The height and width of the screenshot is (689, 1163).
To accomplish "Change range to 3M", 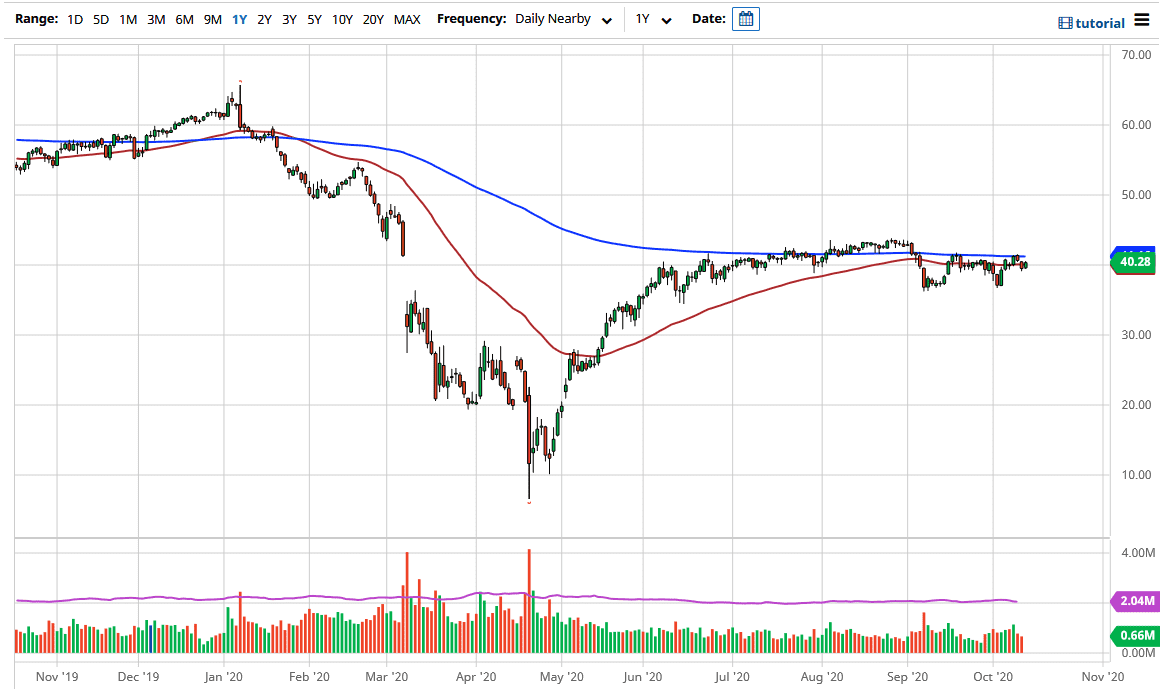I will pos(155,18).
